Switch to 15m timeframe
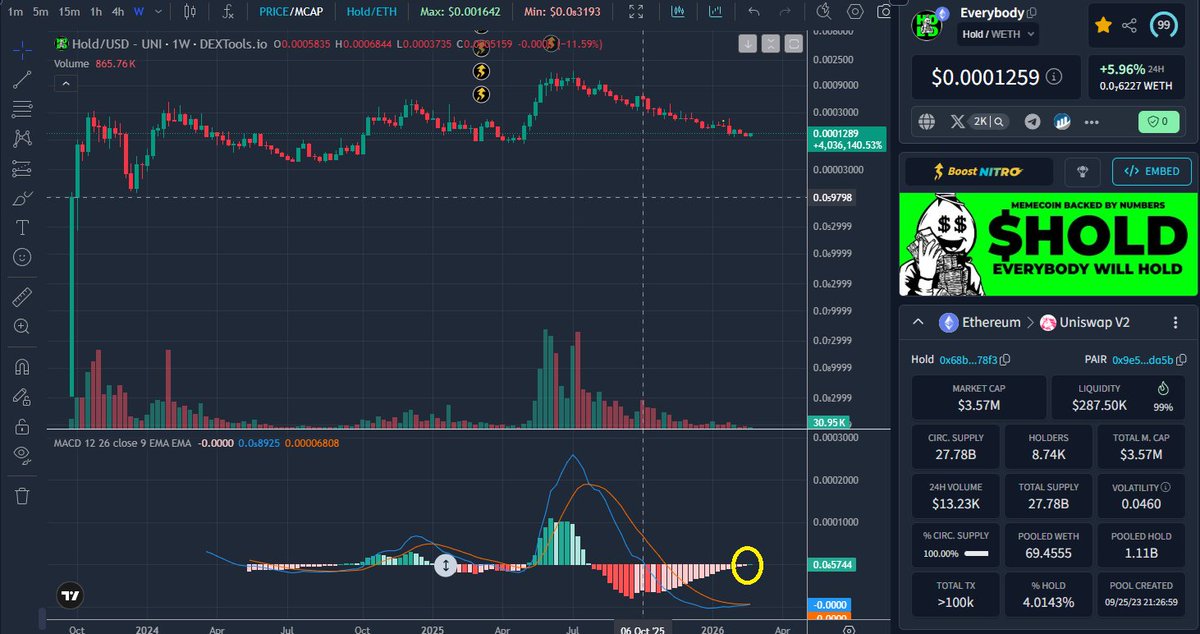The height and width of the screenshot is (634, 1200). pyautogui.click(x=69, y=12)
